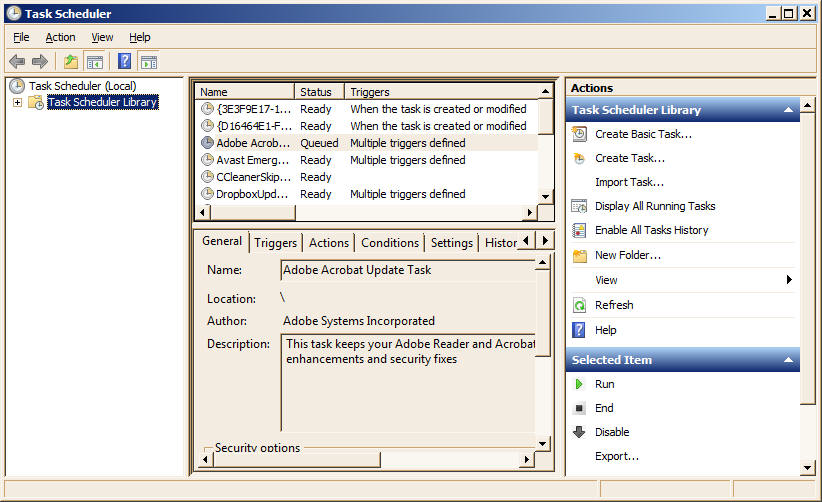Click the green Run play icon

coord(579,384)
